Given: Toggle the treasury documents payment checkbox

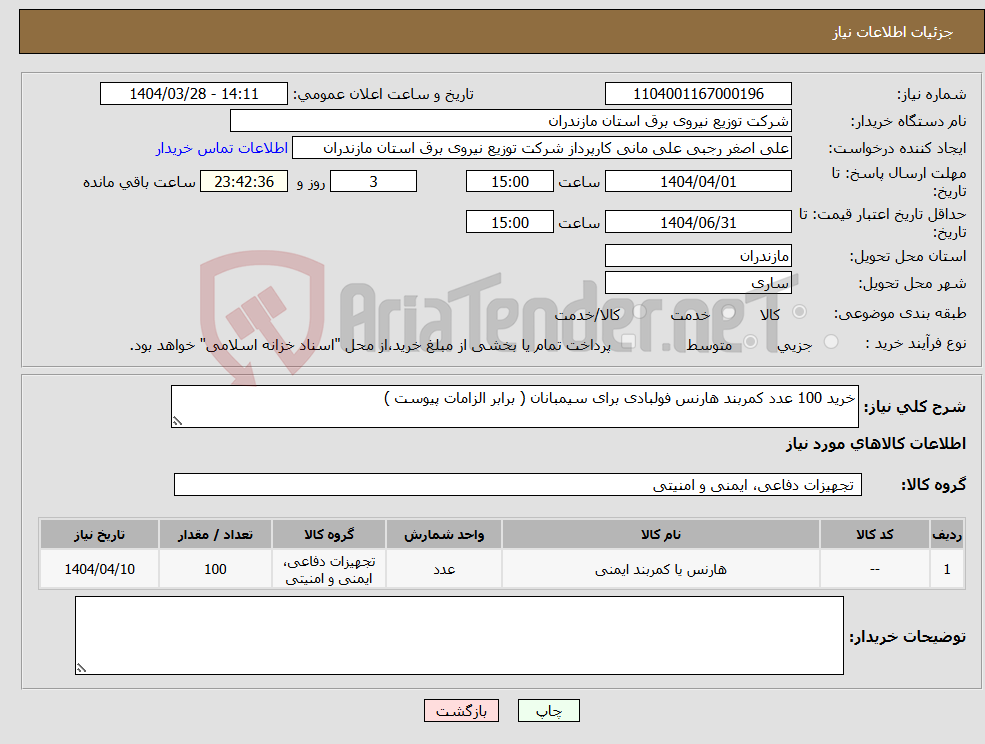Looking at the screenshot, I should click(628, 341).
